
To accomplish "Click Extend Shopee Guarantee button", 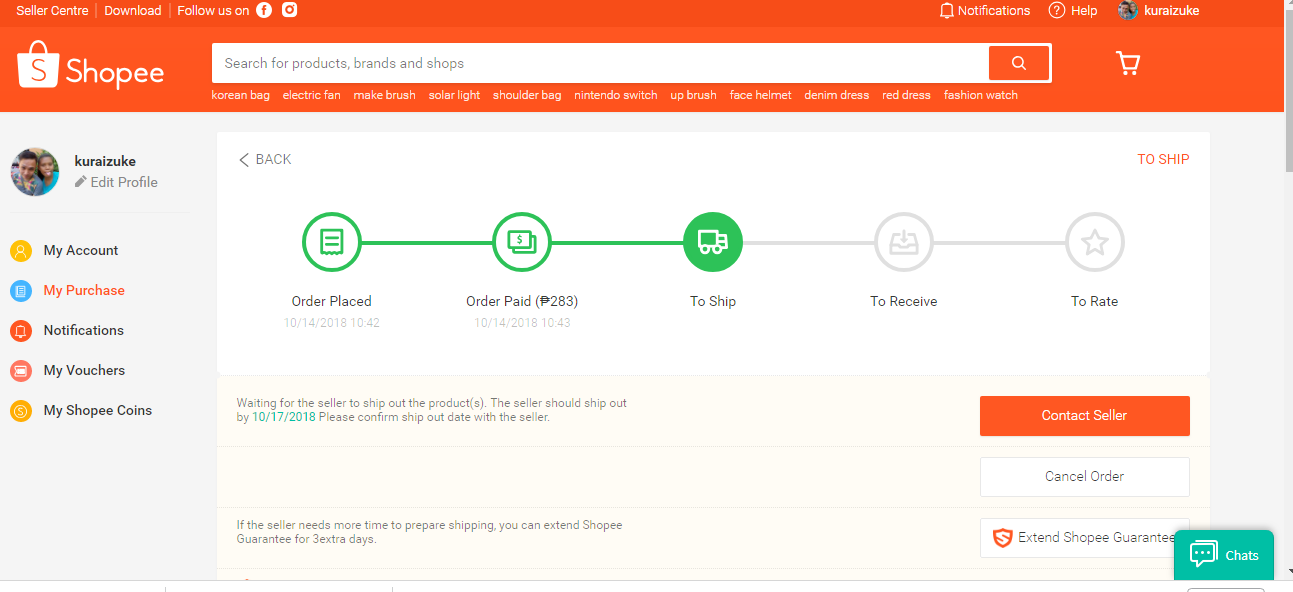I will click(x=1085, y=538).
